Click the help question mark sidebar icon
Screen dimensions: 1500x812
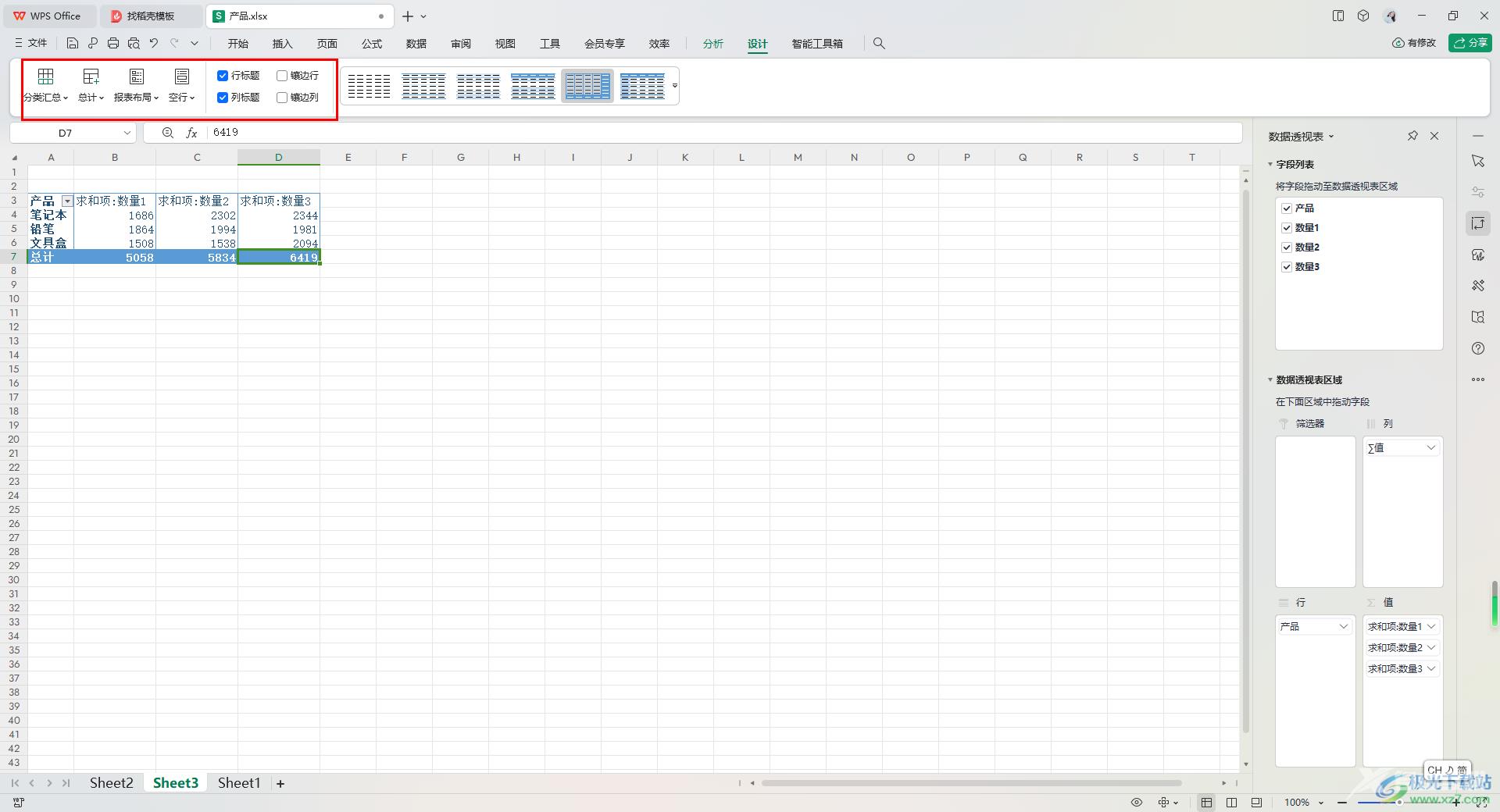[x=1478, y=348]
